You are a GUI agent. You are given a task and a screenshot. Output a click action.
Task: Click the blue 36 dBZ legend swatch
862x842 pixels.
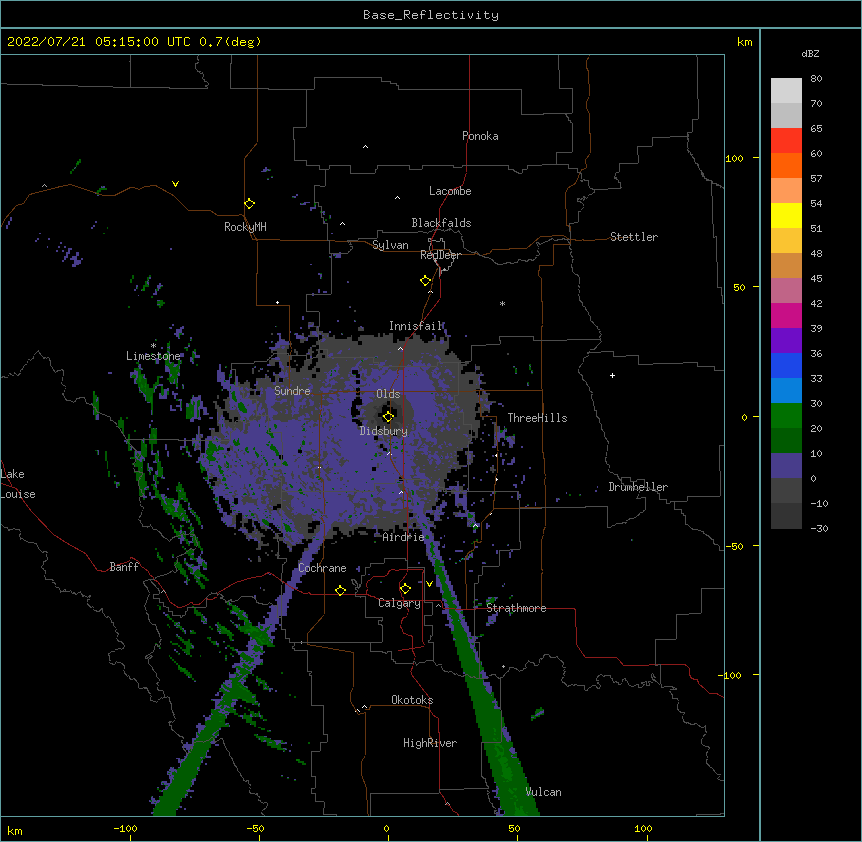click(786, 365)
